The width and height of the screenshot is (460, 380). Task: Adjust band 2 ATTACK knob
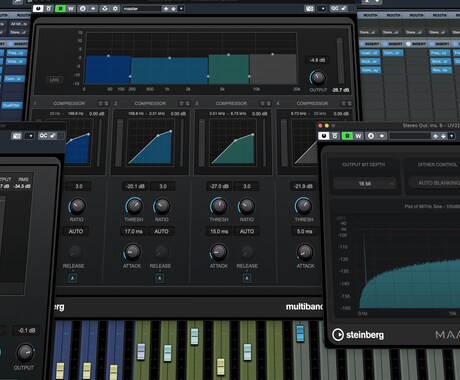coord(132,252)
